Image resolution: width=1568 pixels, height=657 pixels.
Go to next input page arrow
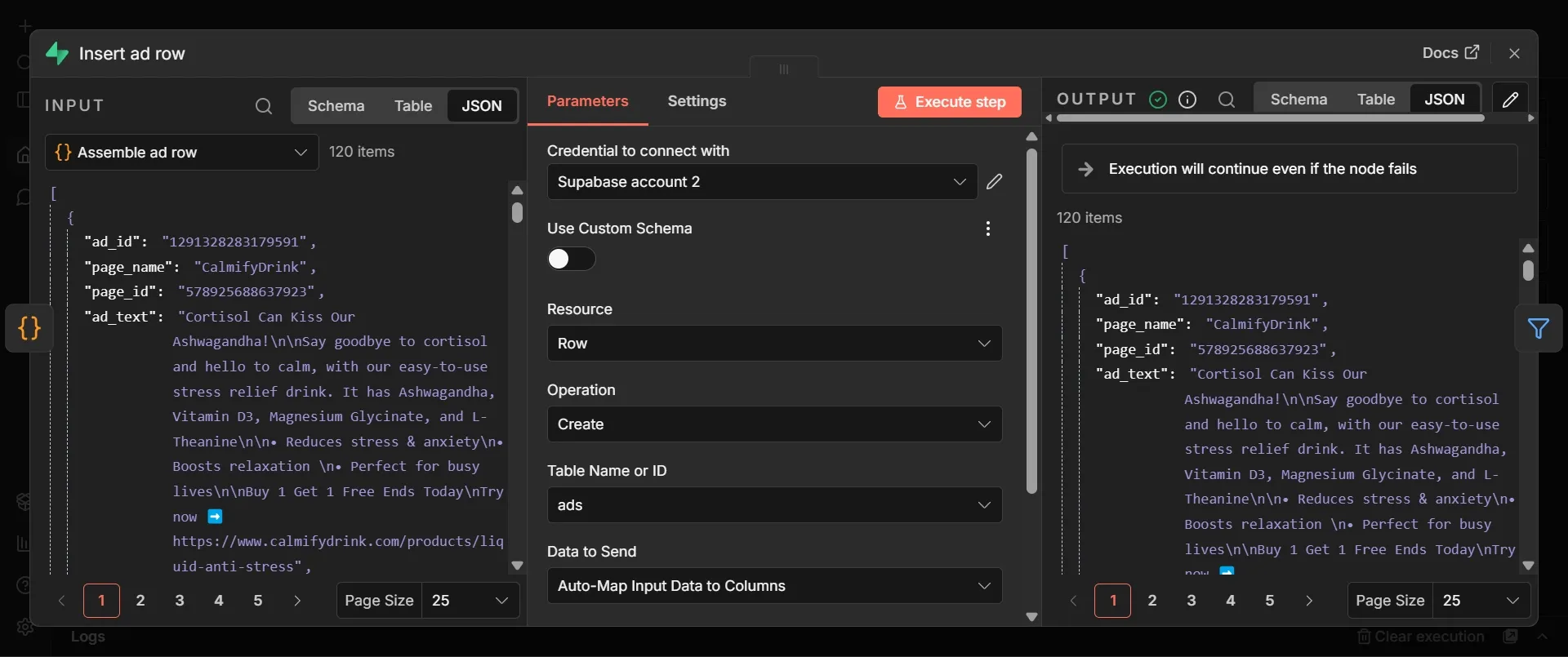(x=297, y=601)
